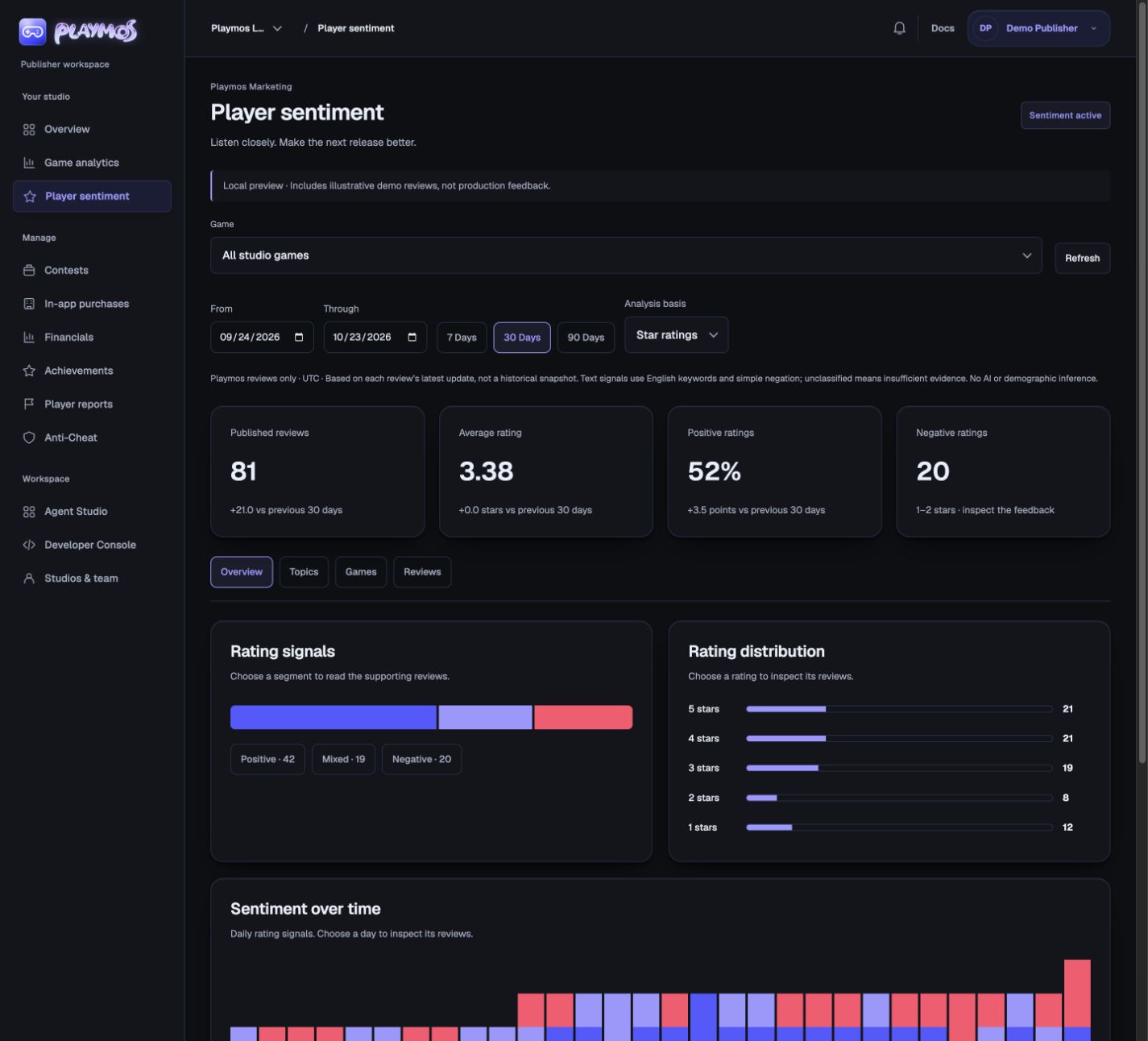1148x1041 pixels.
Task: Expand the Playmos L... workspace switcher
Action: pos(247,28)
